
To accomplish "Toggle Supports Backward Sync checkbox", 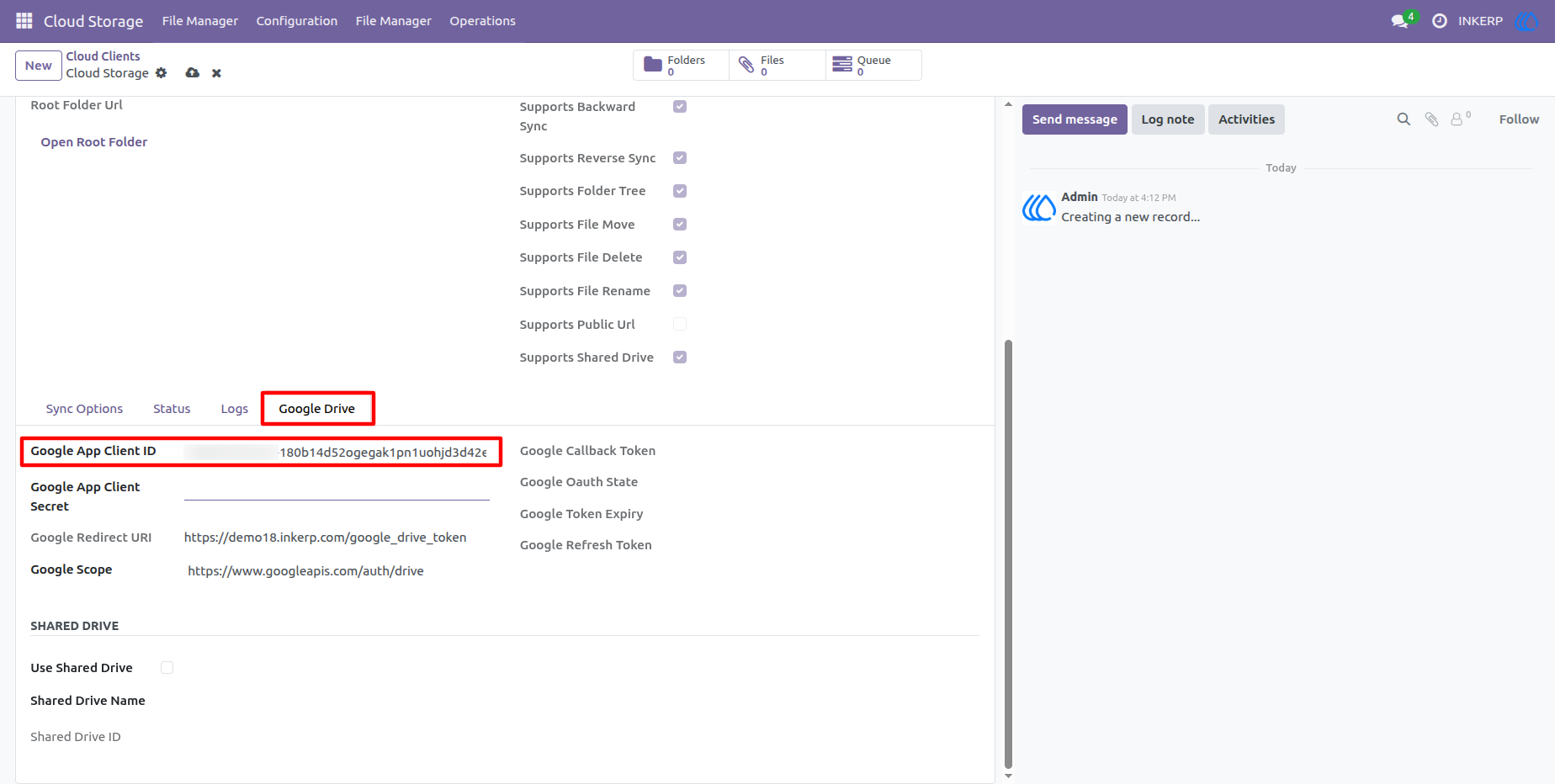I will tap(680, 107).
